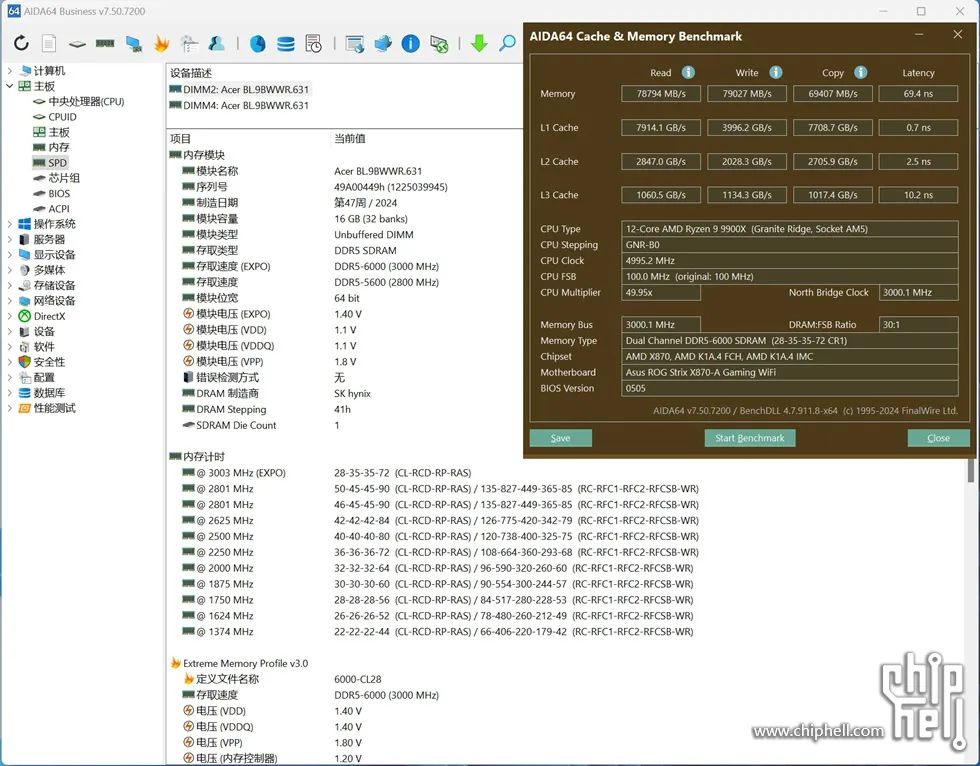Click the benchmark dialog Close button
Viewport: 980px width, 766px height.
point(938,438)
